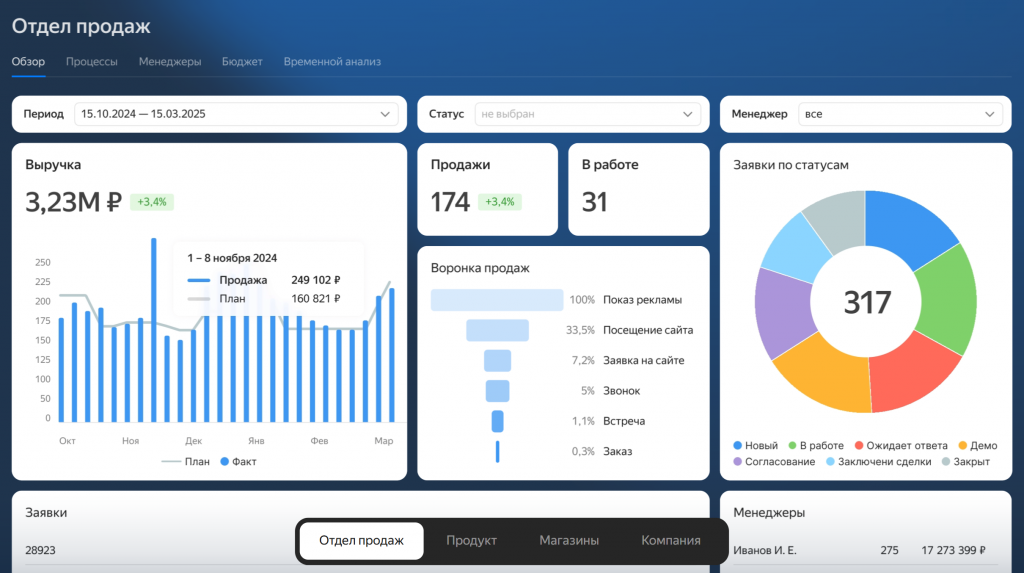Image resolution: width=1024 pixels, height=573 pixels.
Task: Click the 160 821 ₽ plan tooltip value
Action: (x=315, y=299)
